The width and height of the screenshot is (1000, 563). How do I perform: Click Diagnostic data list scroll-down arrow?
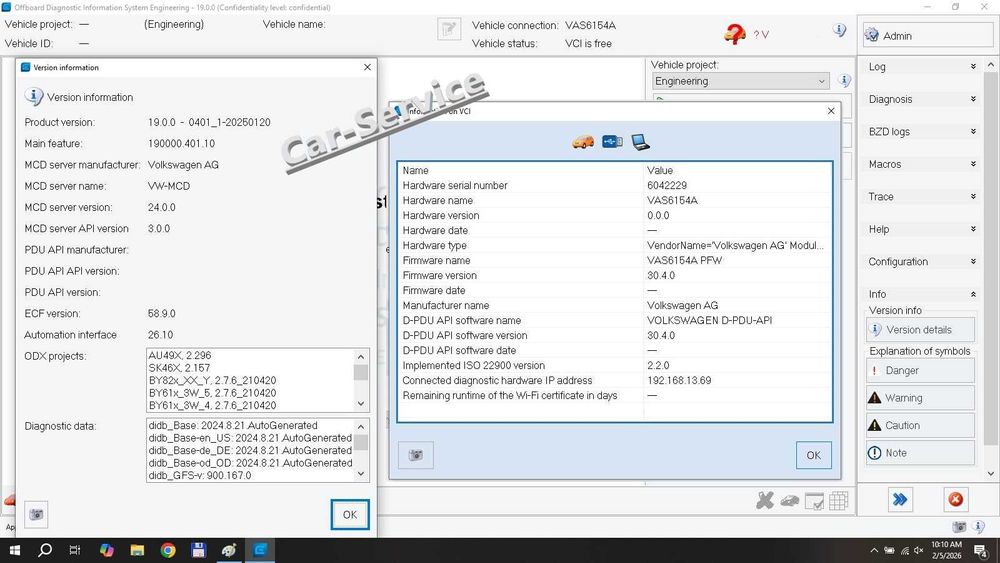tap(361, 474)
